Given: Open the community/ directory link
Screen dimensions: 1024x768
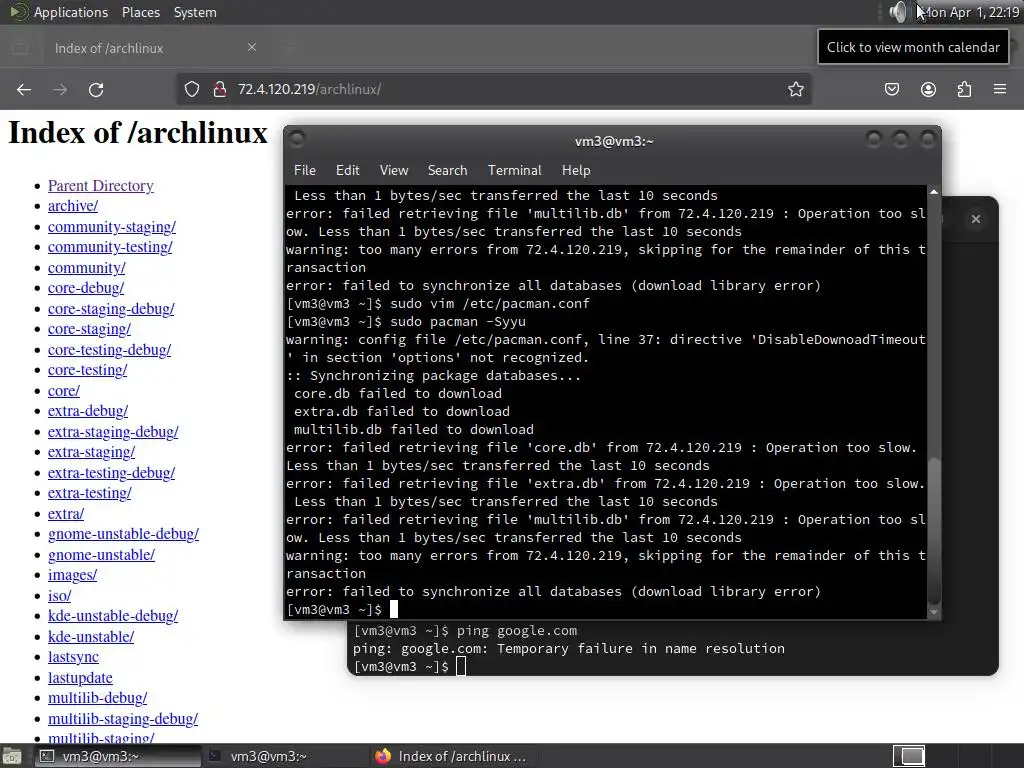Looking at the screenshot, I should click(86, 268).
